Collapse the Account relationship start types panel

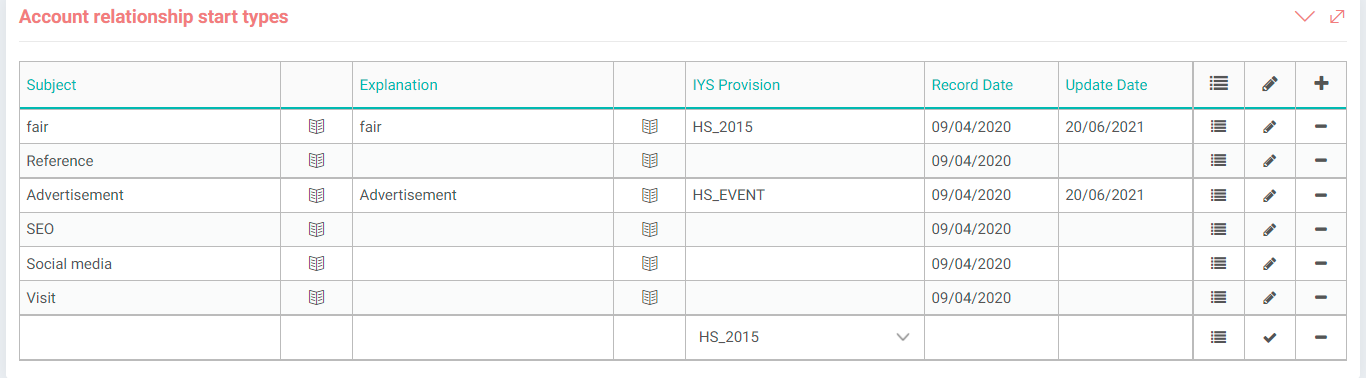click(1304, 17)
